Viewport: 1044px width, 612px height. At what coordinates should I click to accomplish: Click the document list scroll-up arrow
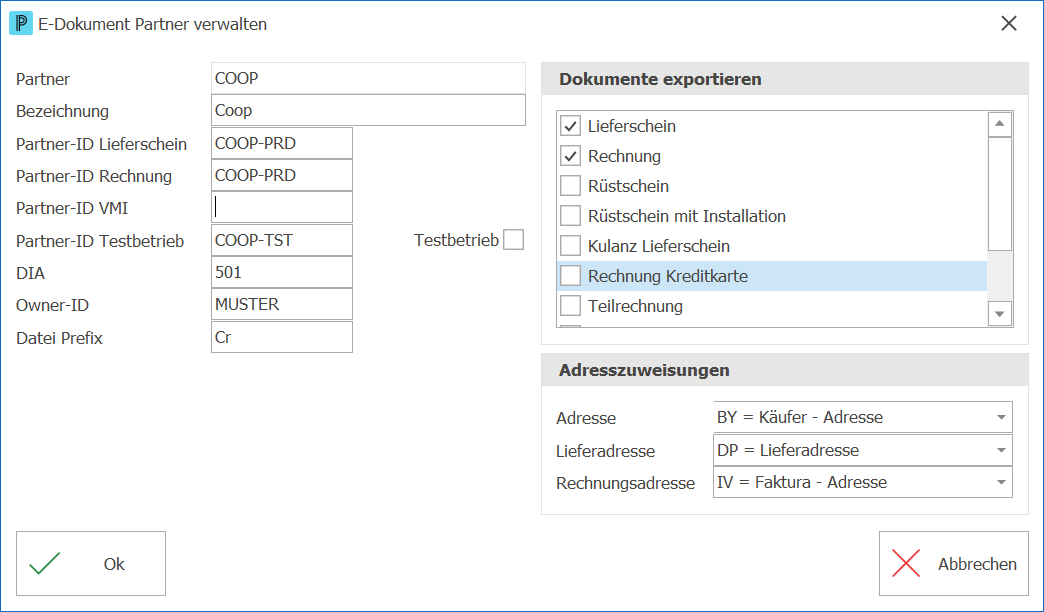[x=999, y=125]
